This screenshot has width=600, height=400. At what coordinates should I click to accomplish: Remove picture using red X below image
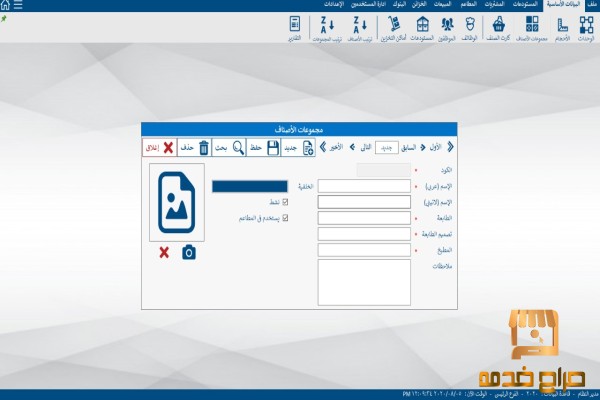click(164, 253)
